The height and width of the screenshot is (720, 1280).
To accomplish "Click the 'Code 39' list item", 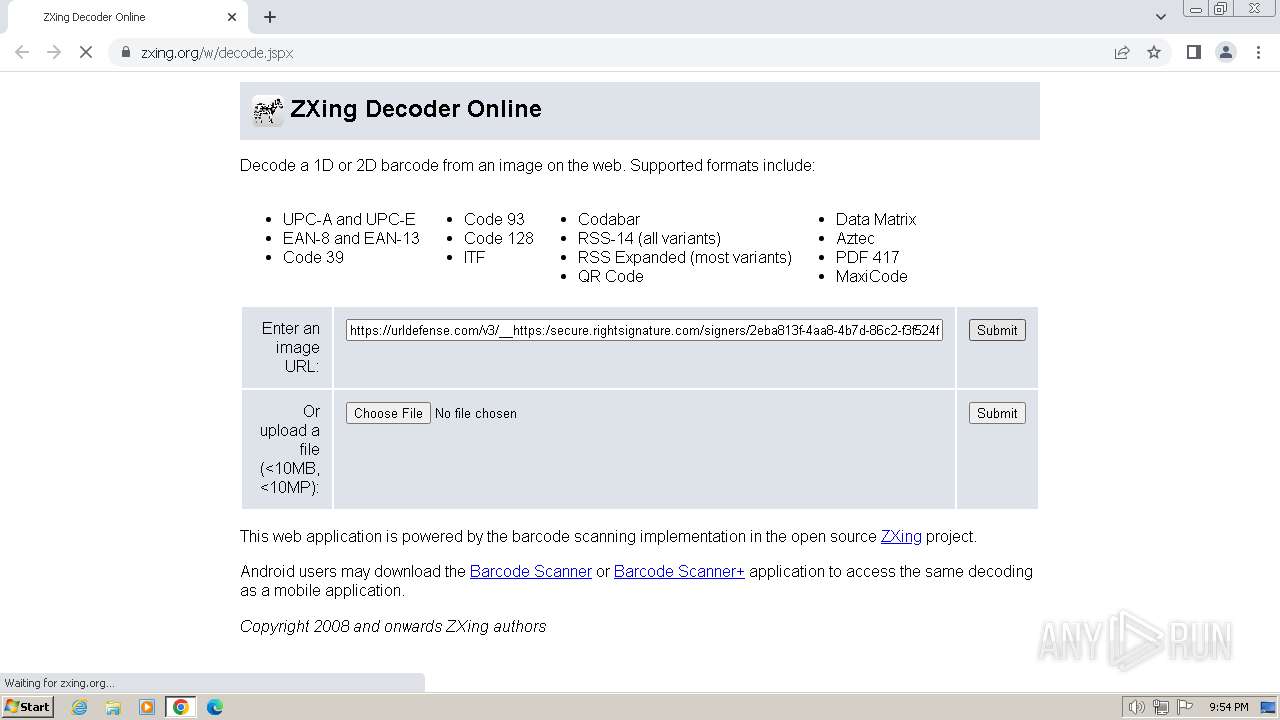I will [313, 257].
